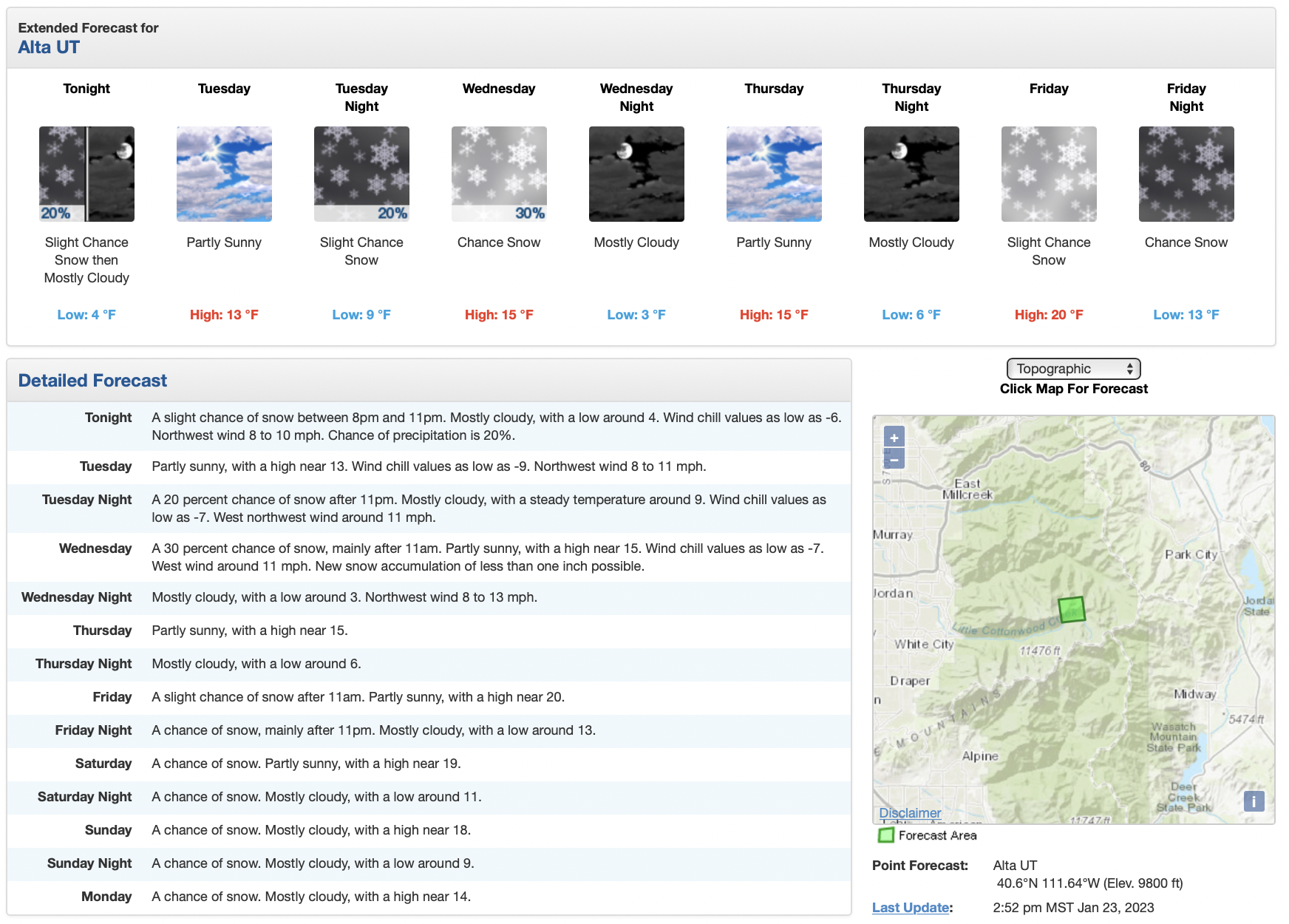Zoom out on the forecast map
The width and height of the screenshot is (1289, 924).
[x=894, y=459]
